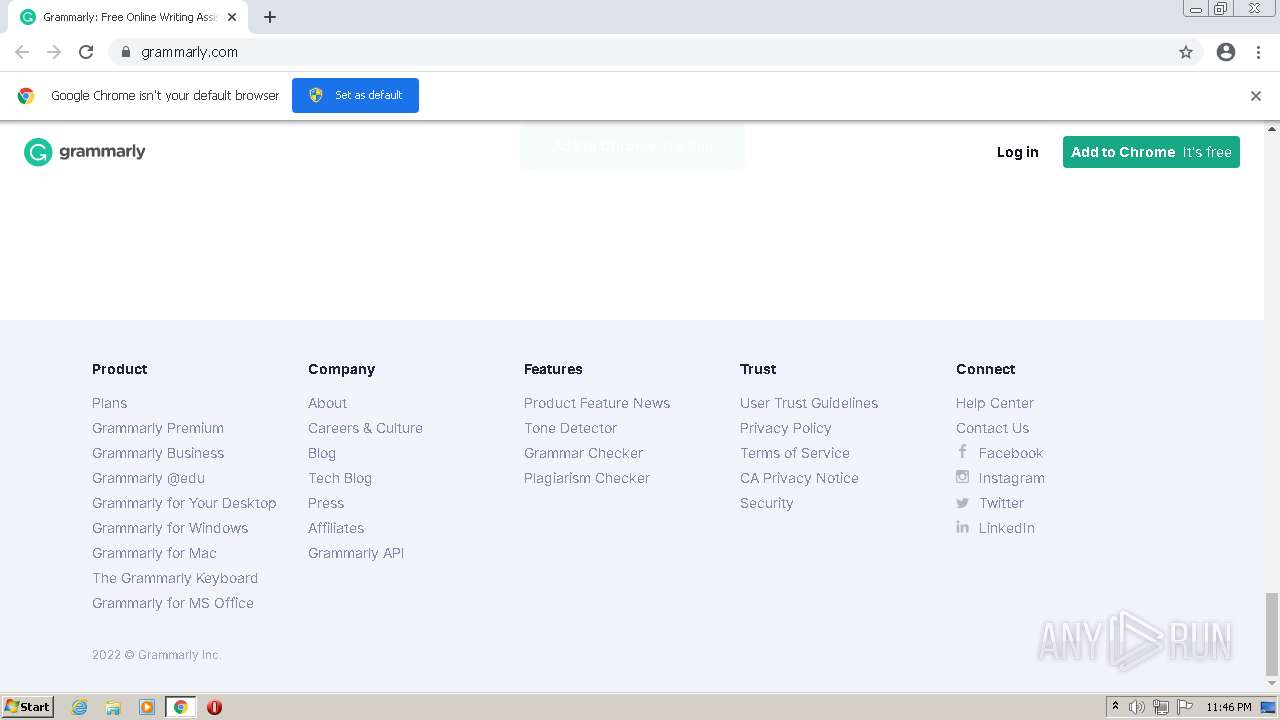The height and width of the screenshot is (720, 1280).
Task: Open the Facebook icon in Connect
Action: click(x=962, y=452)
